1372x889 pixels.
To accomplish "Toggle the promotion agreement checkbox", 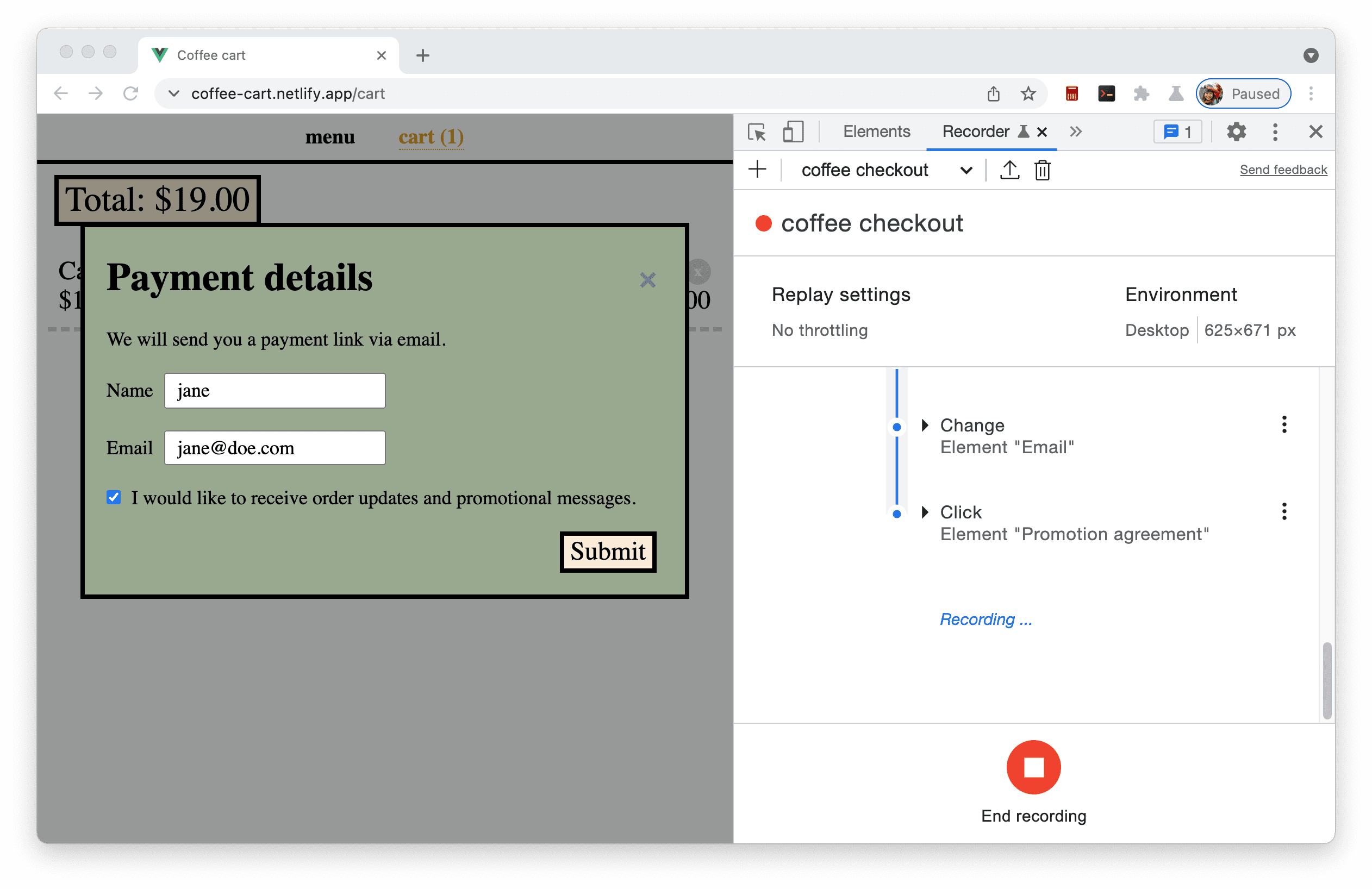I will 115,497.
